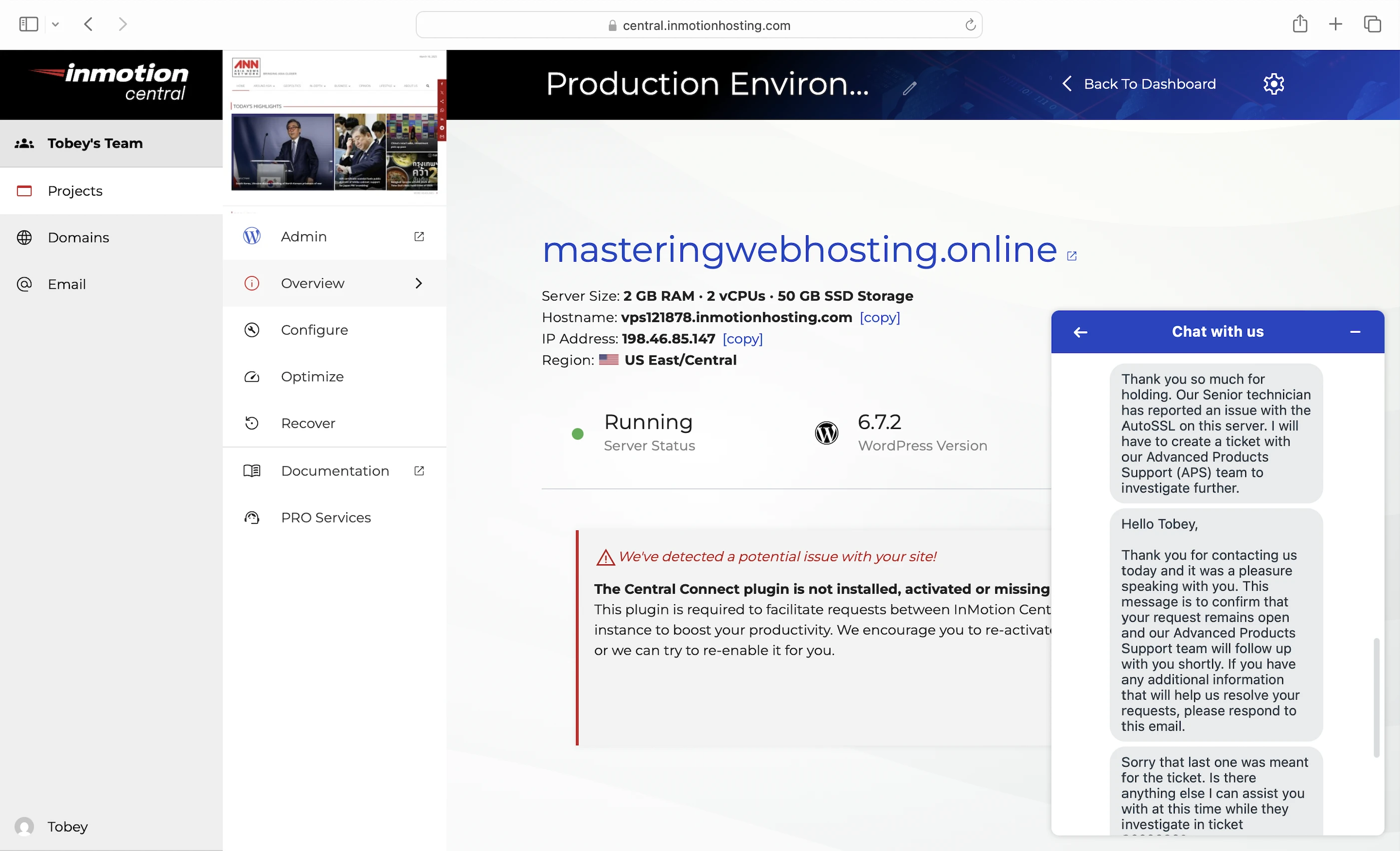Select Email in left navigation
This screenshot has height=851, width=1400.
(66, 284)
